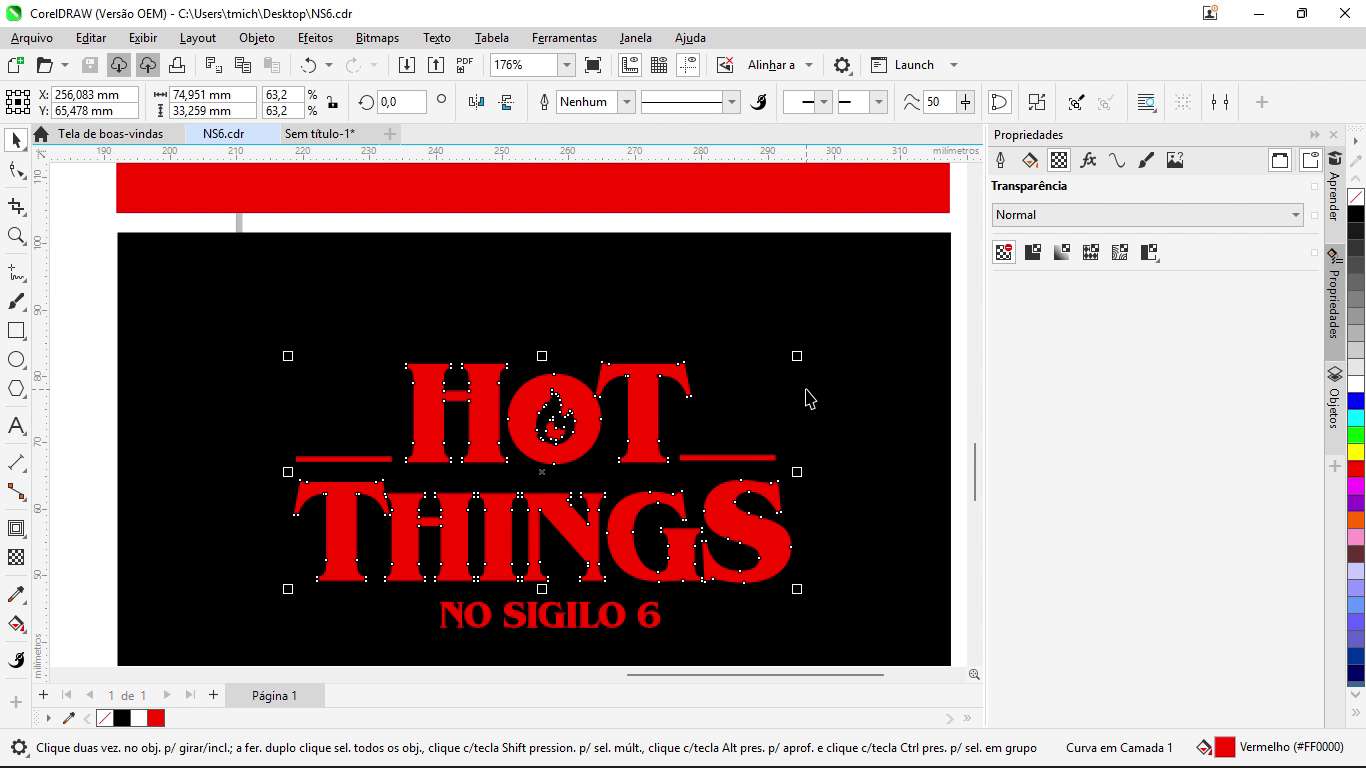This screenshot has width=1366, height=768.
Task: Click the Import icon in toolbar
Action: 407,65
